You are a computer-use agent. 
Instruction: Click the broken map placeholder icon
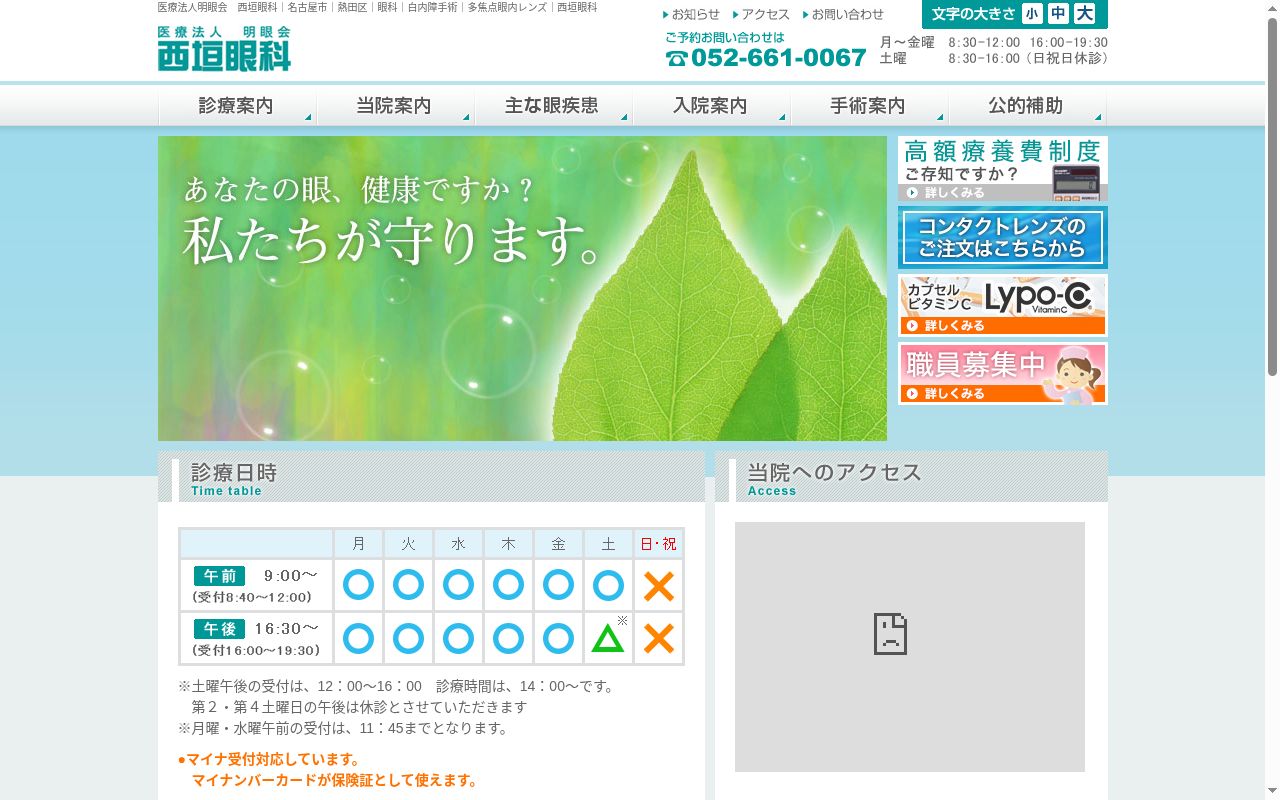(890, 634)
